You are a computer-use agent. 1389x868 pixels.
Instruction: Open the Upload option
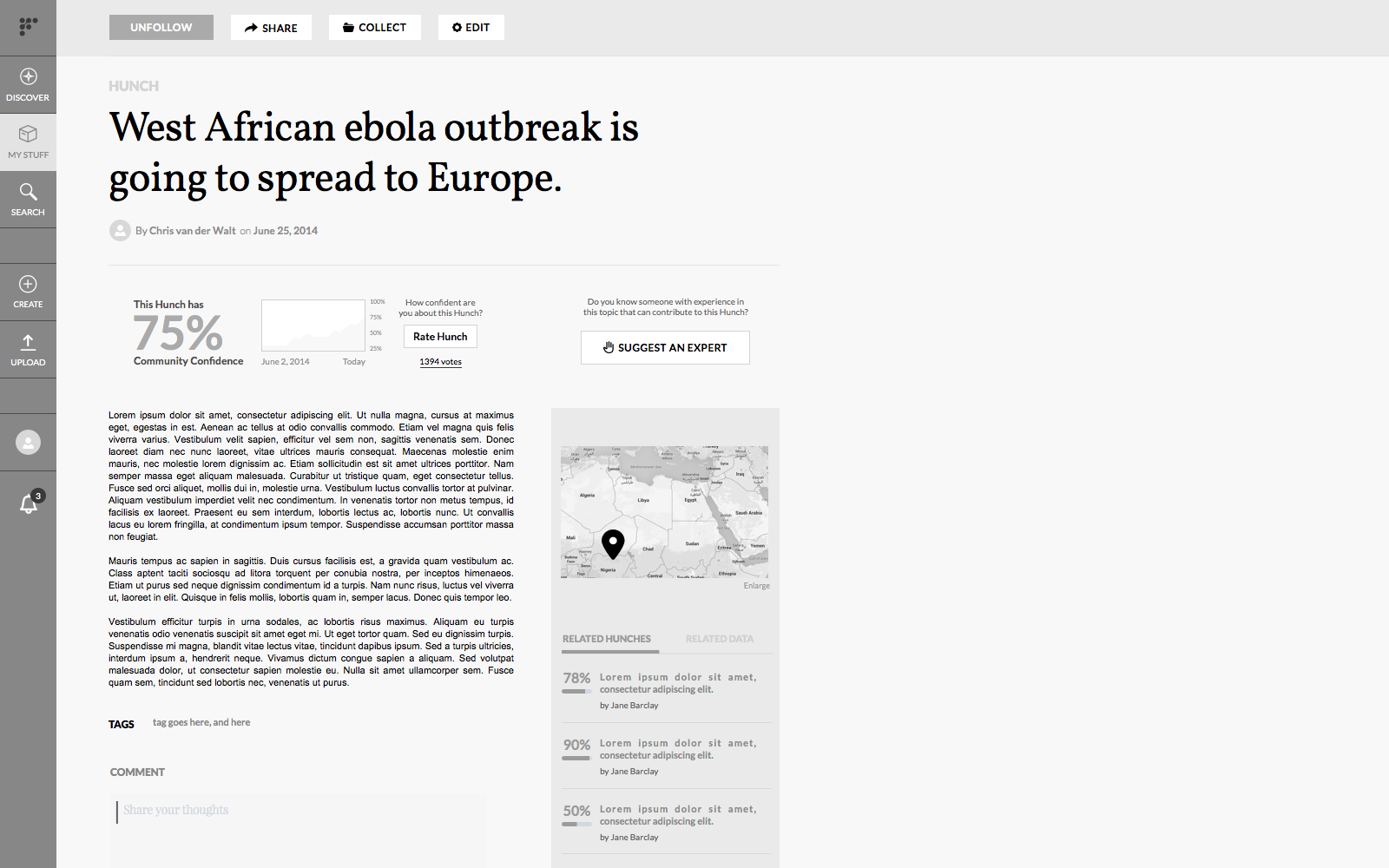tap(28, 350)
